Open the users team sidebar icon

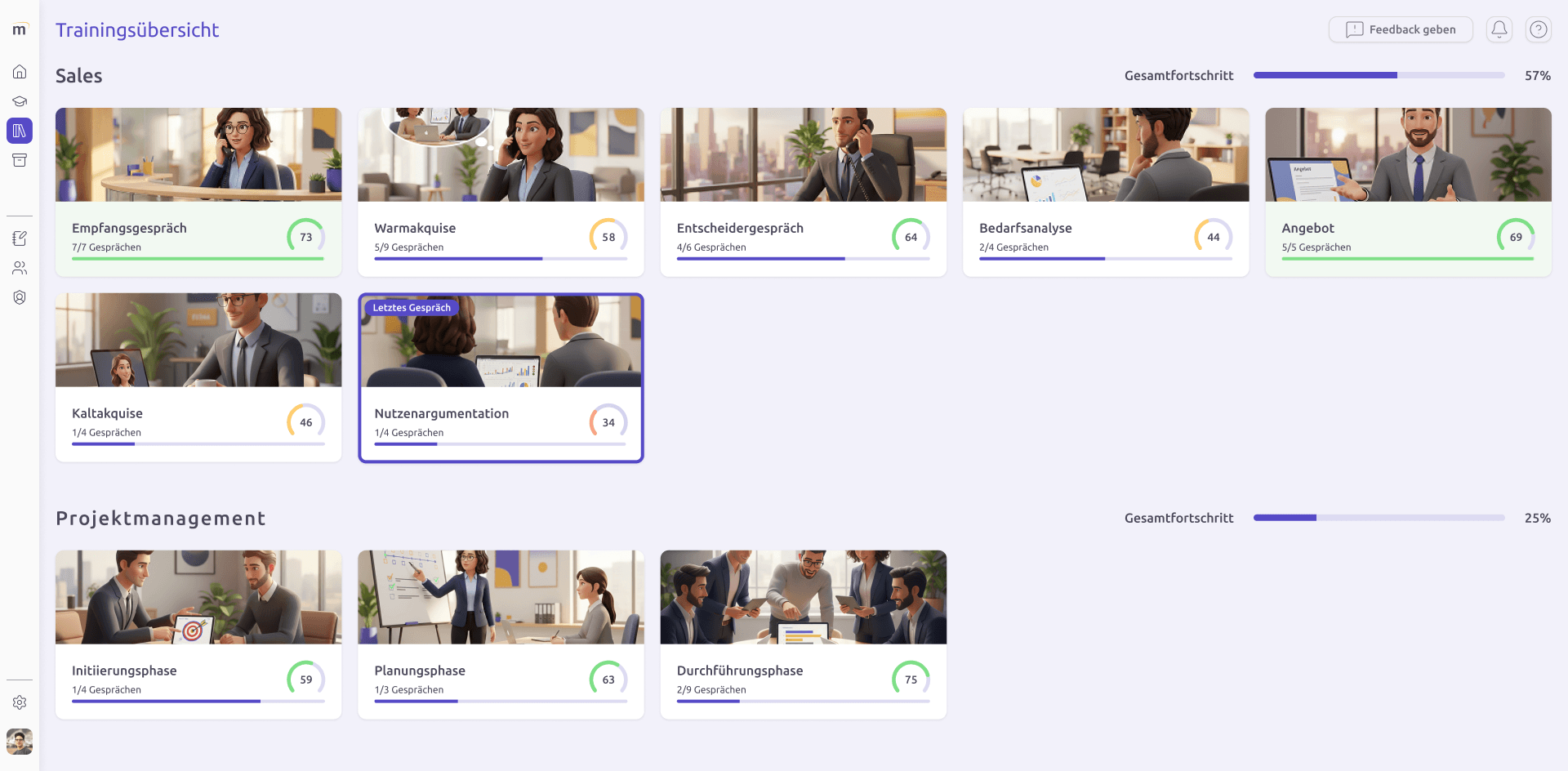(x=20, y=268)
